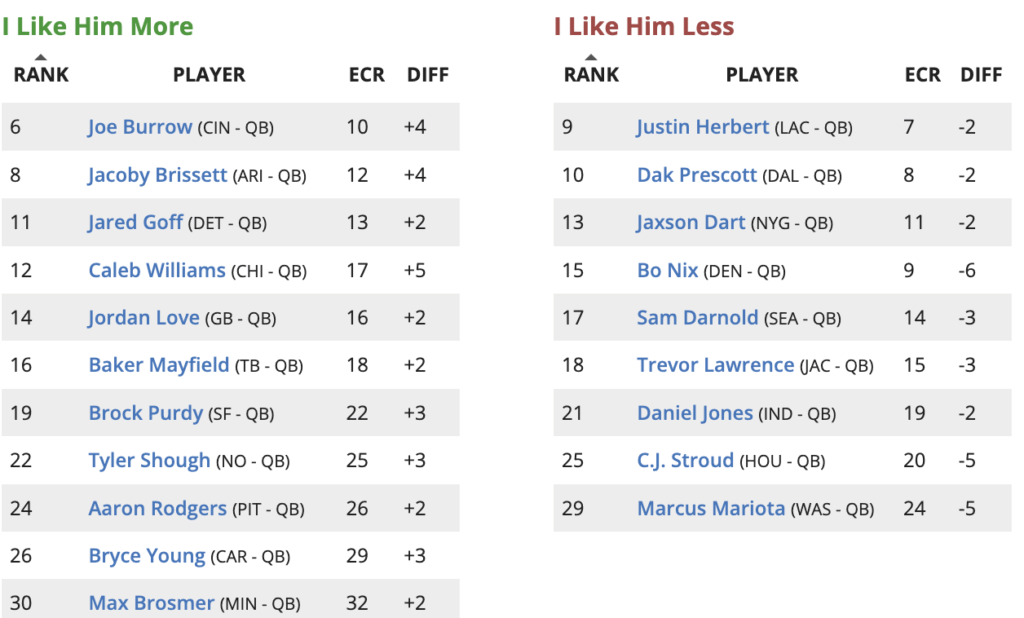The image size is (1024, 618).
Task: View Baker Mayfield profile link
Action: click(159, 365)
